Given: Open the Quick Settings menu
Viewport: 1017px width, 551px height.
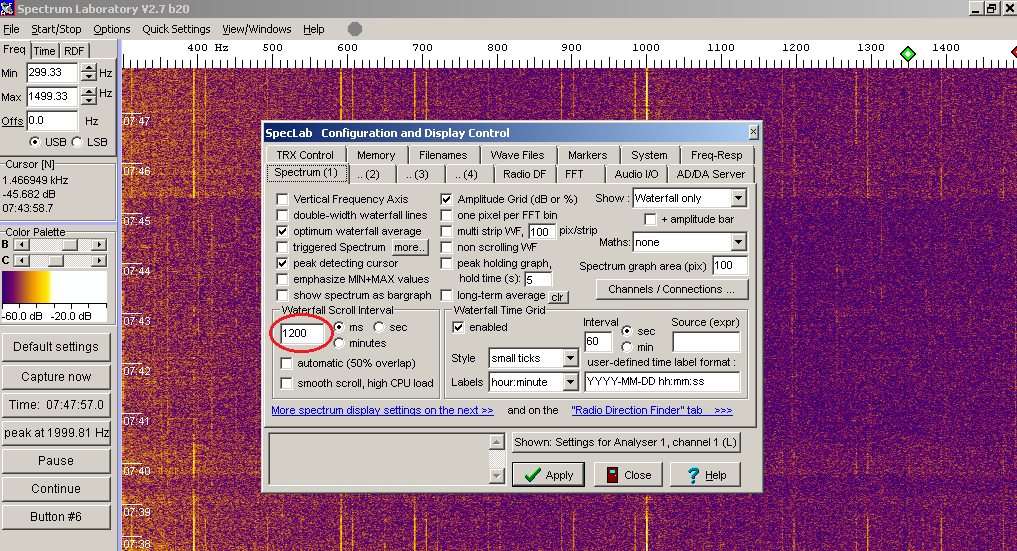Looking at the screenshot, I should [x=176, y=29].
